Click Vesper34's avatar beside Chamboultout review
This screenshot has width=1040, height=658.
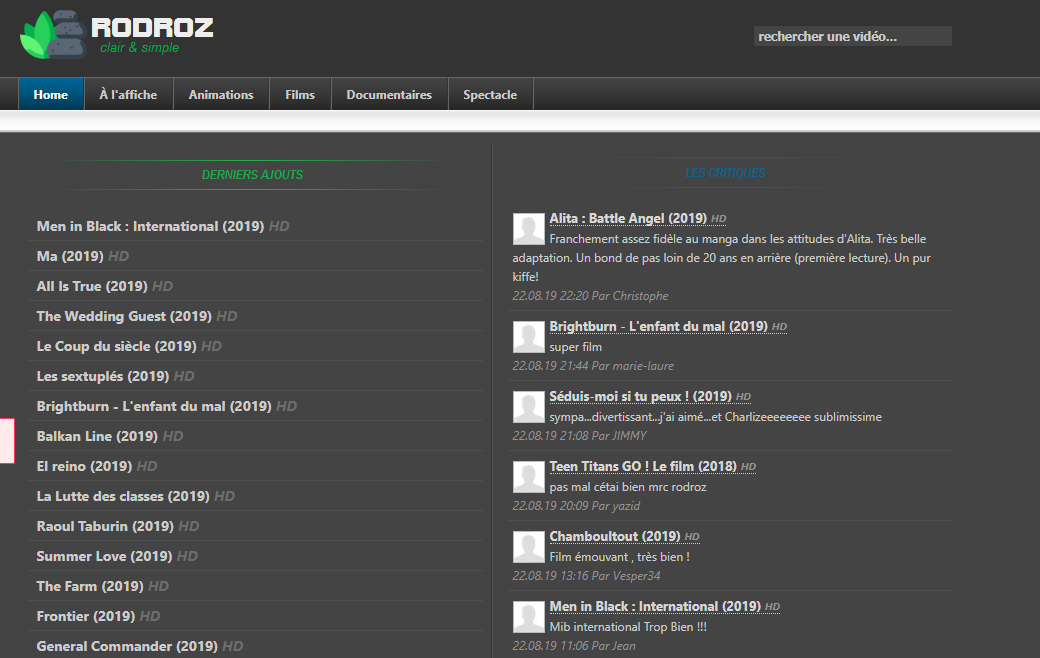point(529,547)
